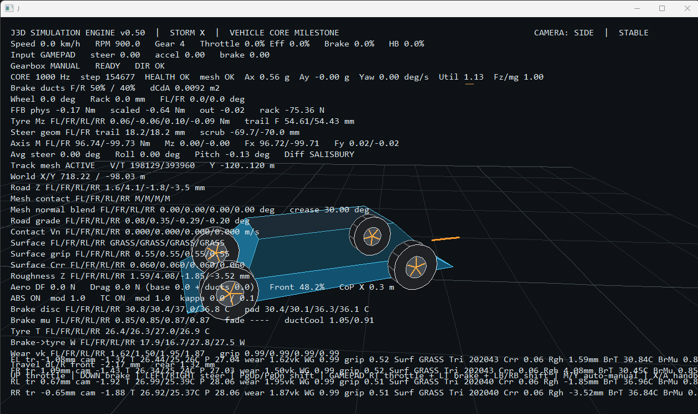The width and height of the screenshot is (698, 414).
Task: Click the "Speed 0.0 km/h" readout
Action: click(x=45, y=44)
